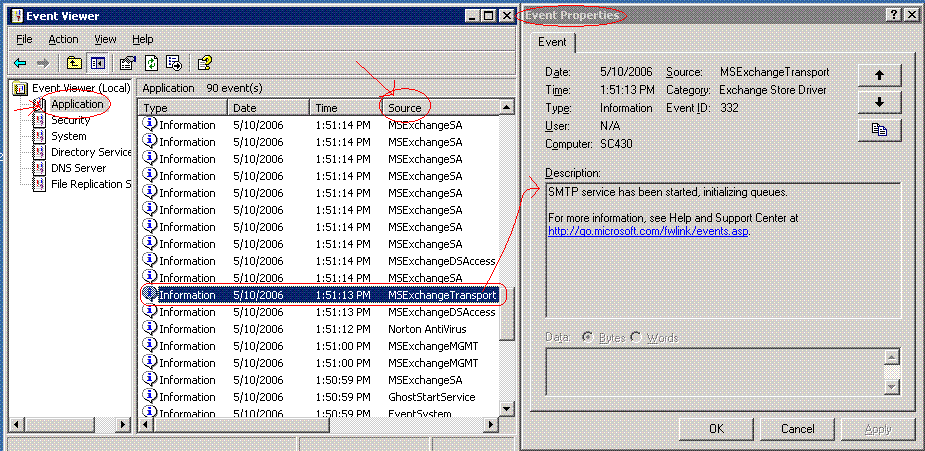Click the Back arrow toolbar icon

20,62
